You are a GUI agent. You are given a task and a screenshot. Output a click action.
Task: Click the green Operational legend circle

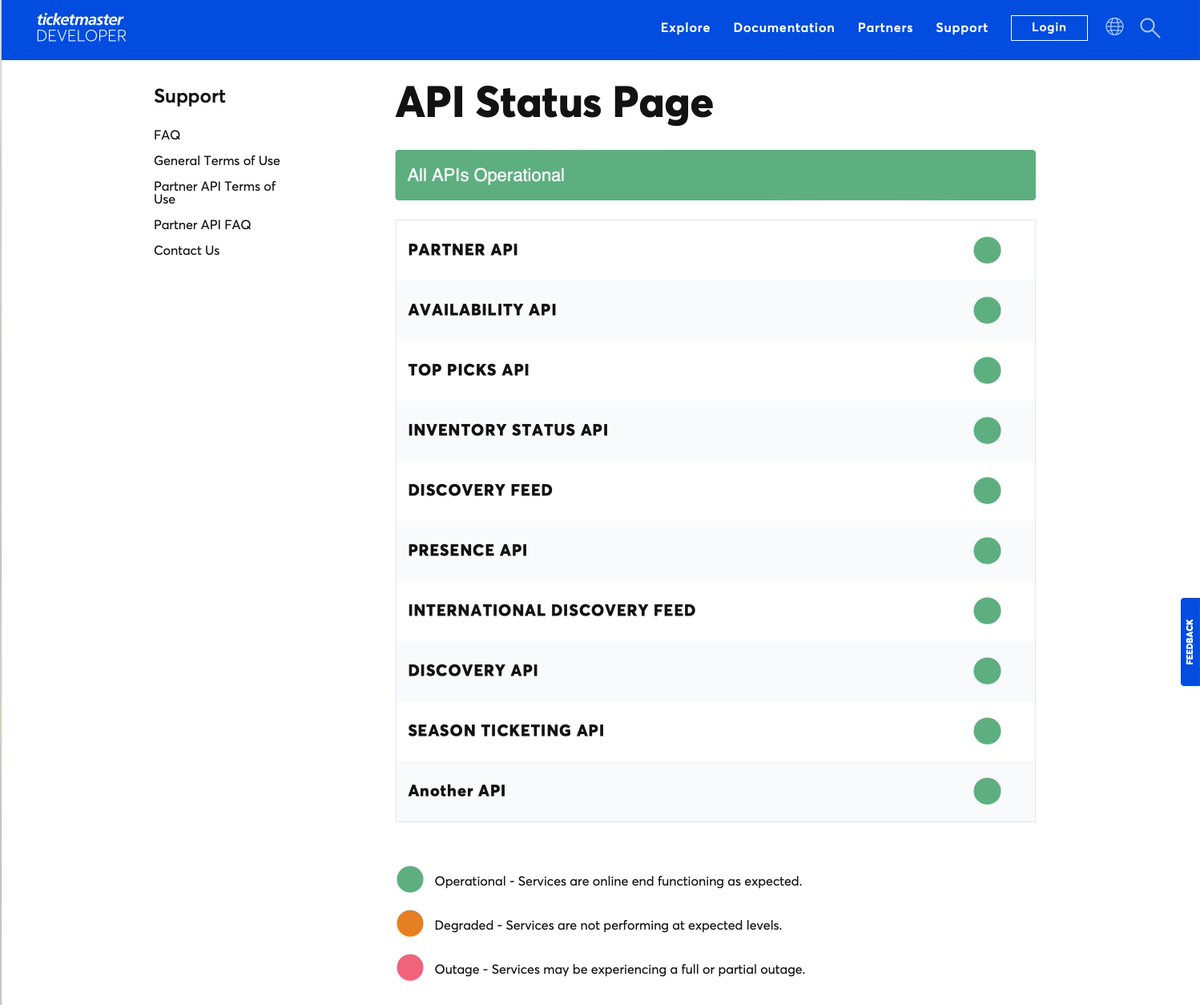(410, 880)
